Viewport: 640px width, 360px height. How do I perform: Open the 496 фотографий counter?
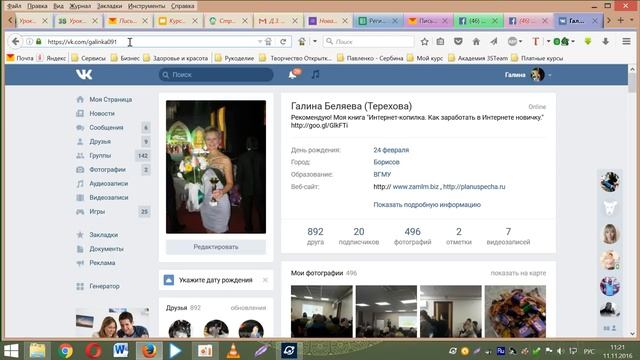point(412,236)
